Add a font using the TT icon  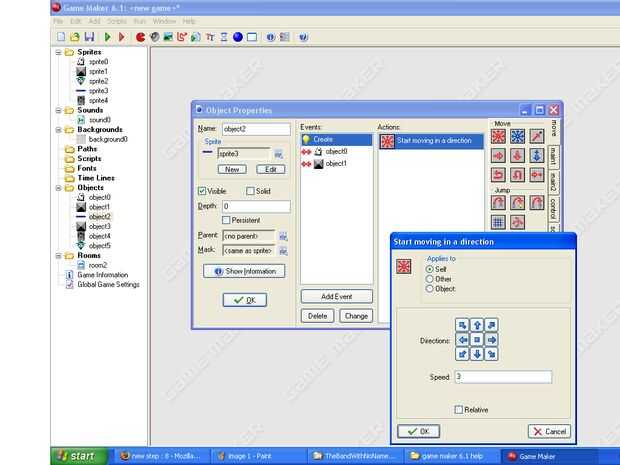(x=210, y=37)
